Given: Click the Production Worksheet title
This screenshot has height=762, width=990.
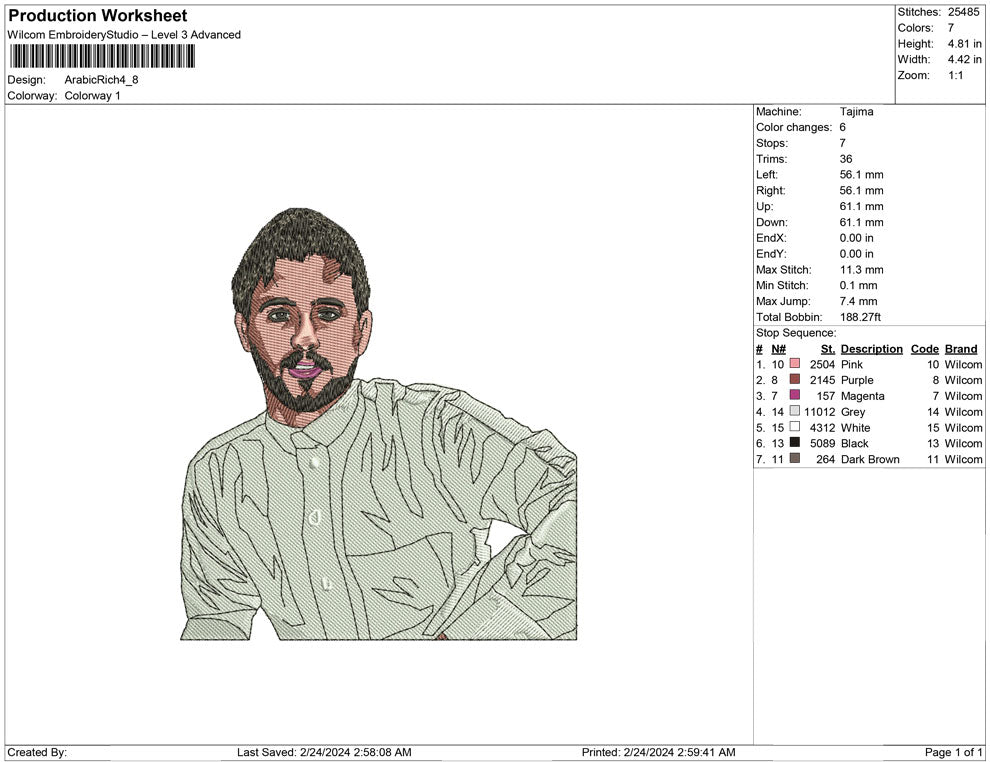Looking at the screenshot, I should click(x=97, y=16).
